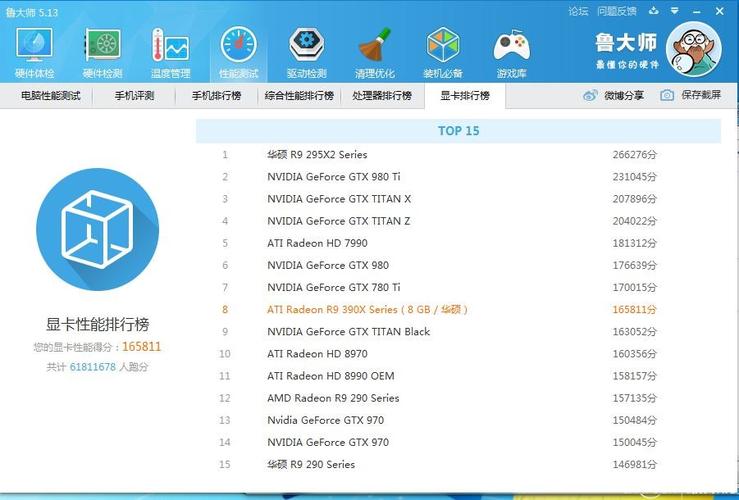Open 游戏库 game controller icon
The width and height of the screenshot is (739, 500).
(511, 53)
